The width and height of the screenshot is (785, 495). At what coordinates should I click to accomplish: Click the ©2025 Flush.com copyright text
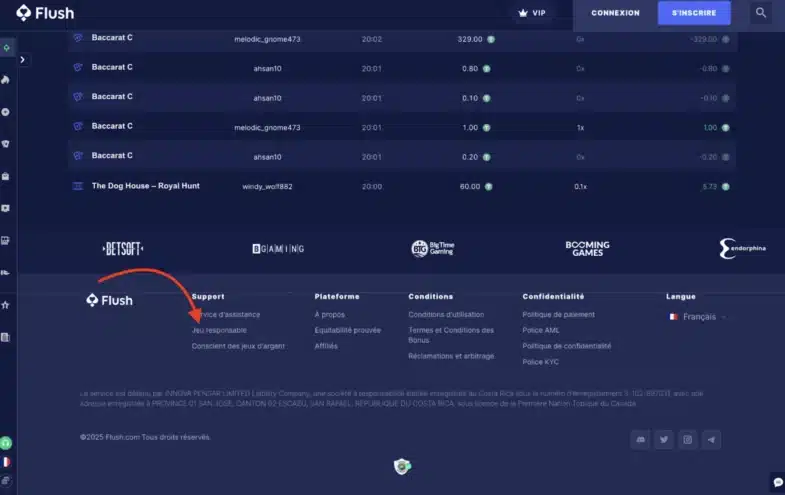click(145, 437)
